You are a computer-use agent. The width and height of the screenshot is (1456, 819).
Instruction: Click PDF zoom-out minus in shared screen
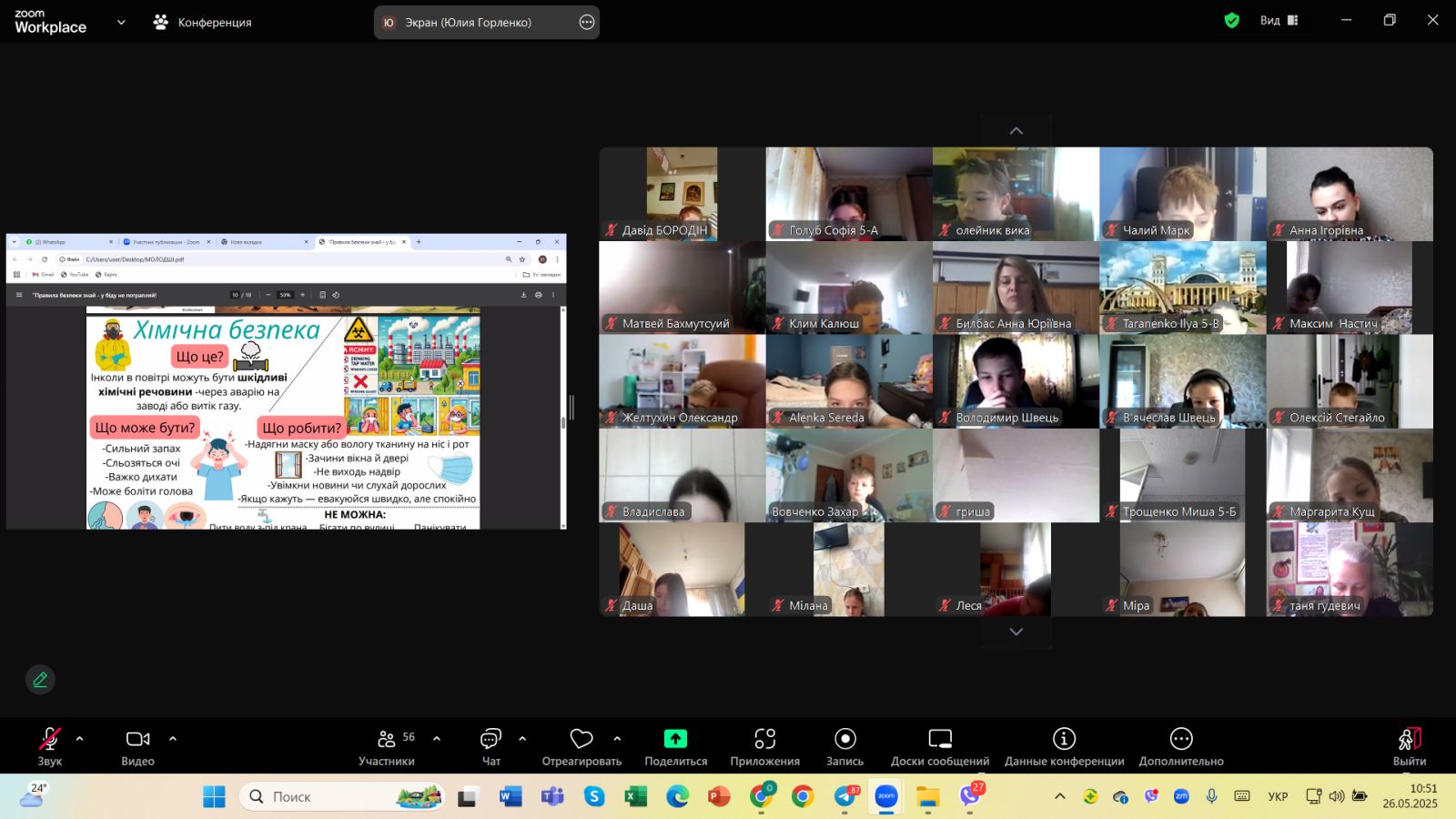click(x=268, y=295)
